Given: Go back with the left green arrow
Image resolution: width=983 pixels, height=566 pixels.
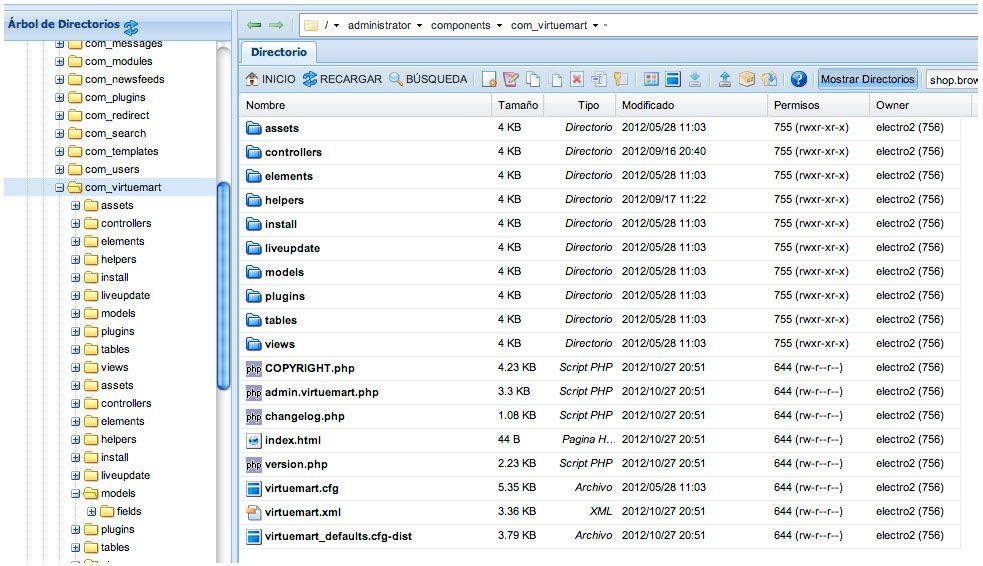Looking at the screenshot, I should coord(254,25).
